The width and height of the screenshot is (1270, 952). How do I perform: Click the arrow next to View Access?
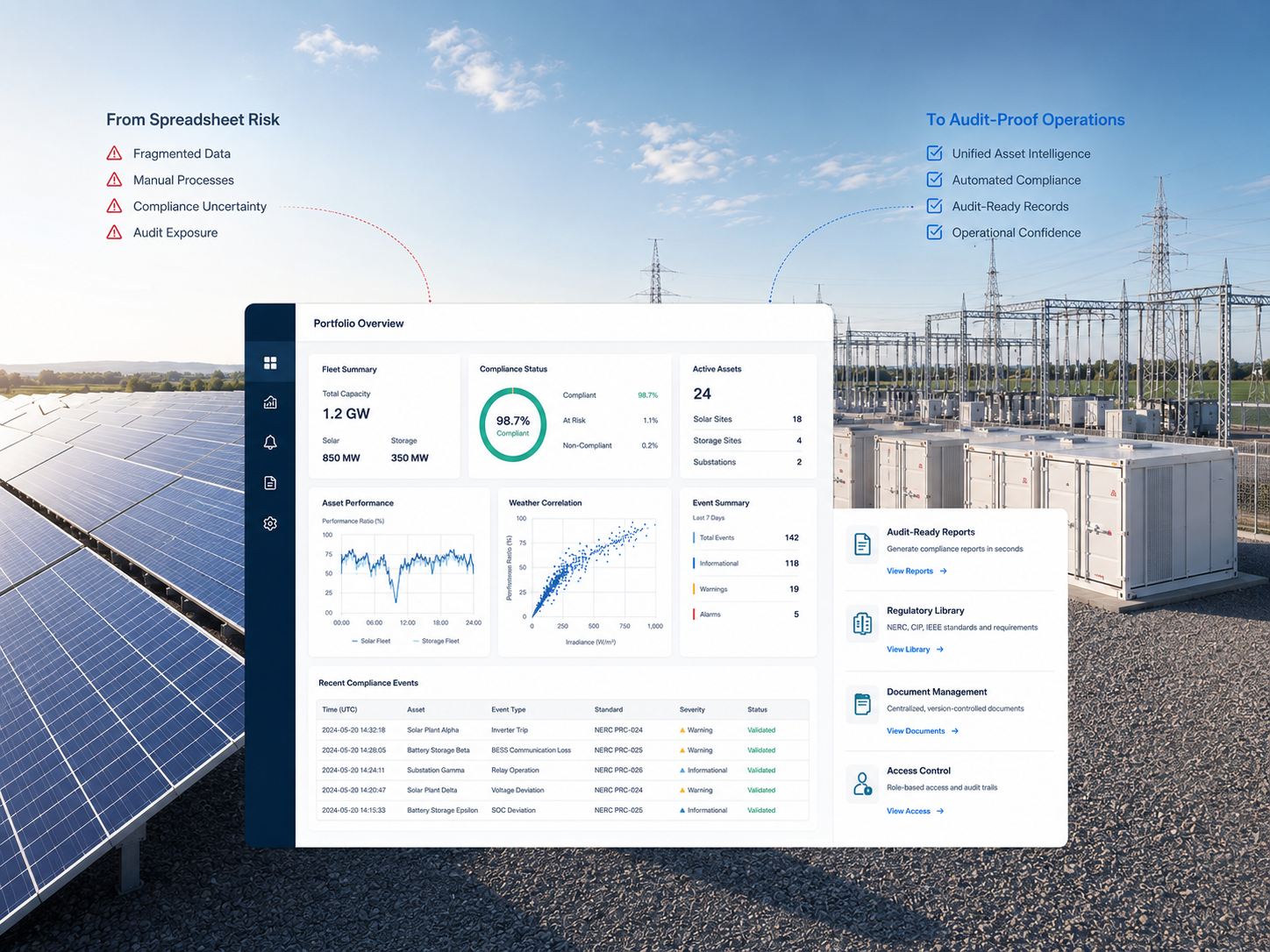[940, 812]
